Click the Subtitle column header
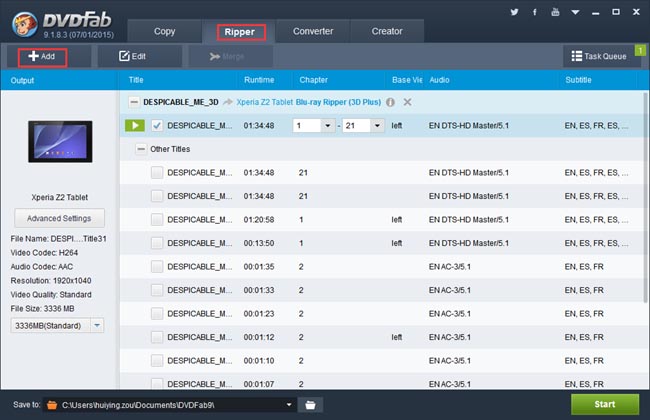 point(578,80)
